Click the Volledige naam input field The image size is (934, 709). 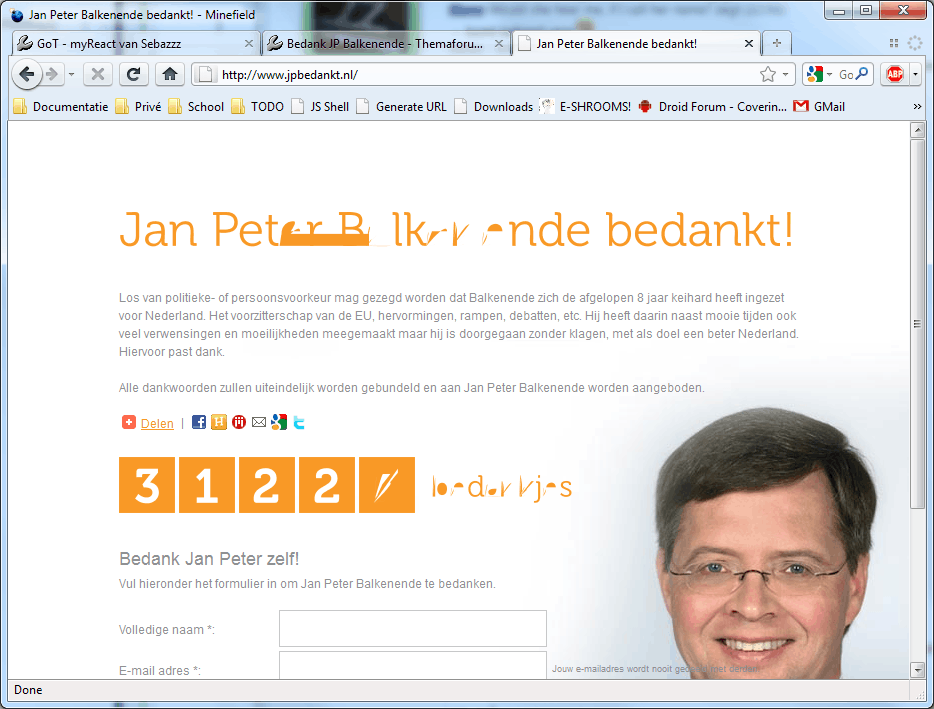[413, 628]
